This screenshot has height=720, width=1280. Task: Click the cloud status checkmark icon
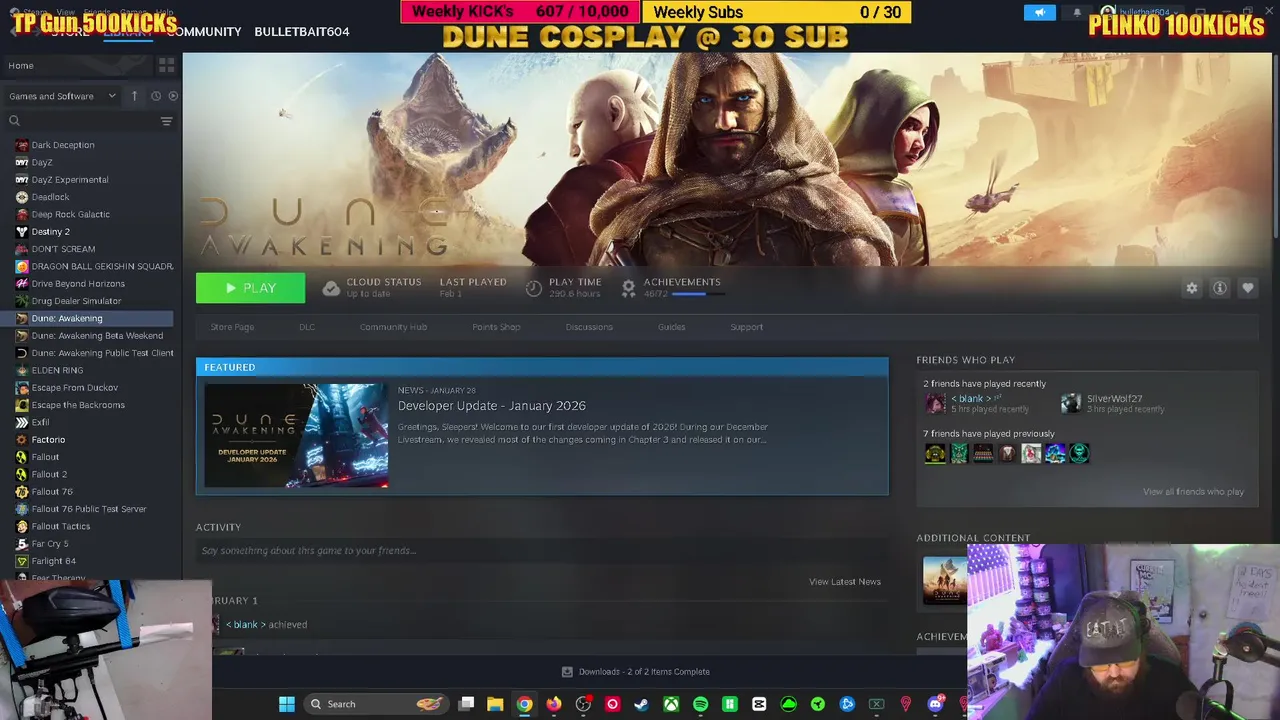[x=331, y=288]
